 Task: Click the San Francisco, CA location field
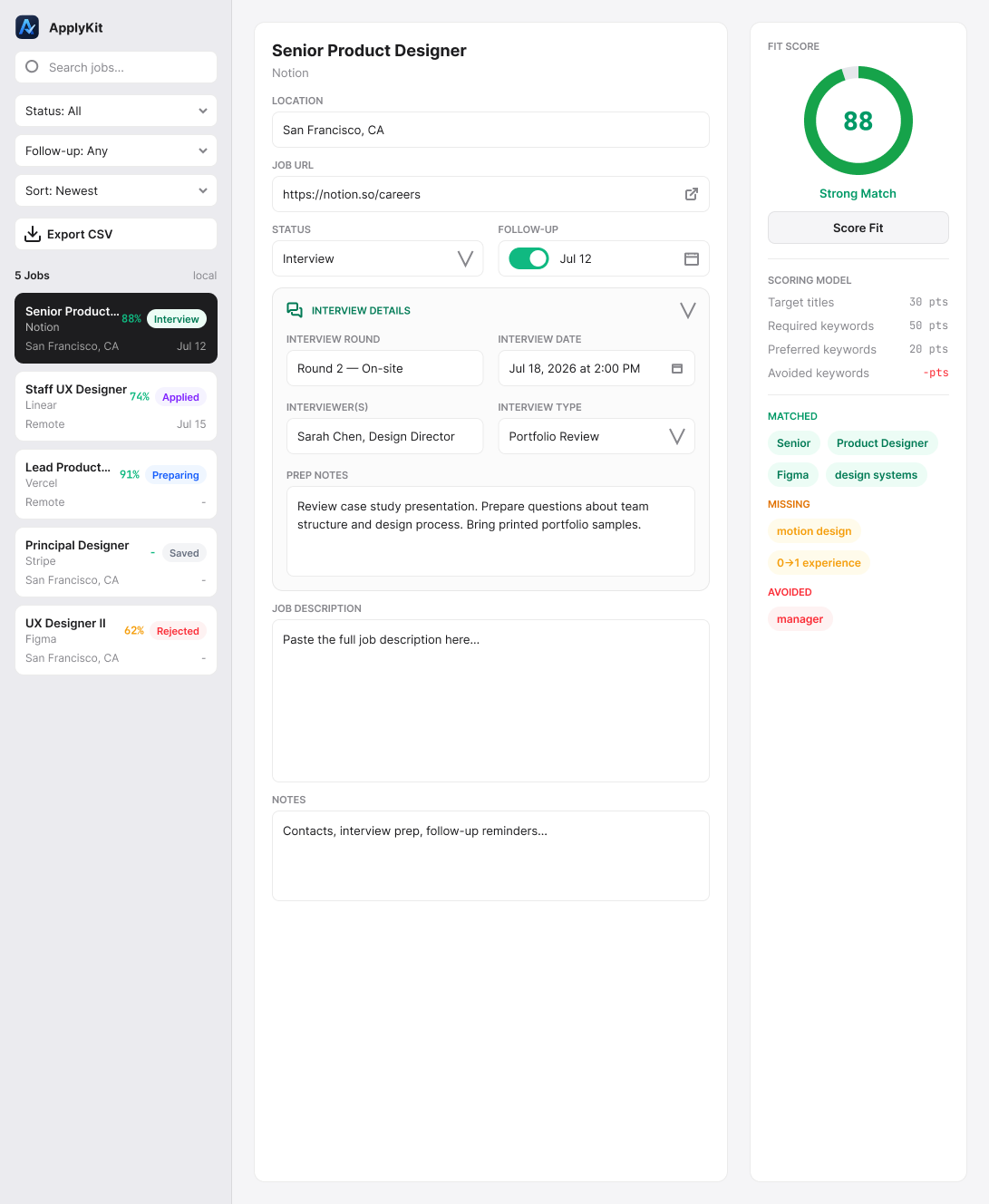pos(490,130)
